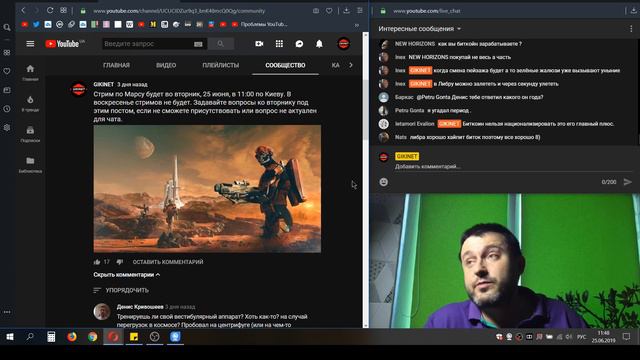
Task: Reload the browser page
Action: (x=50, y=11)
